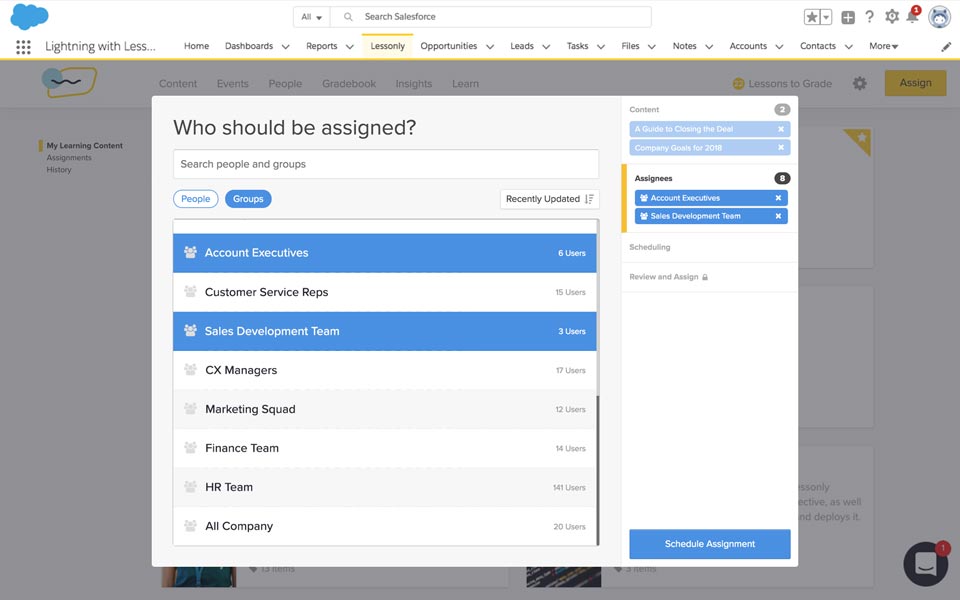960x600 pixels.
Task: Open the Learn tab
Action: (x=465, y=84)
